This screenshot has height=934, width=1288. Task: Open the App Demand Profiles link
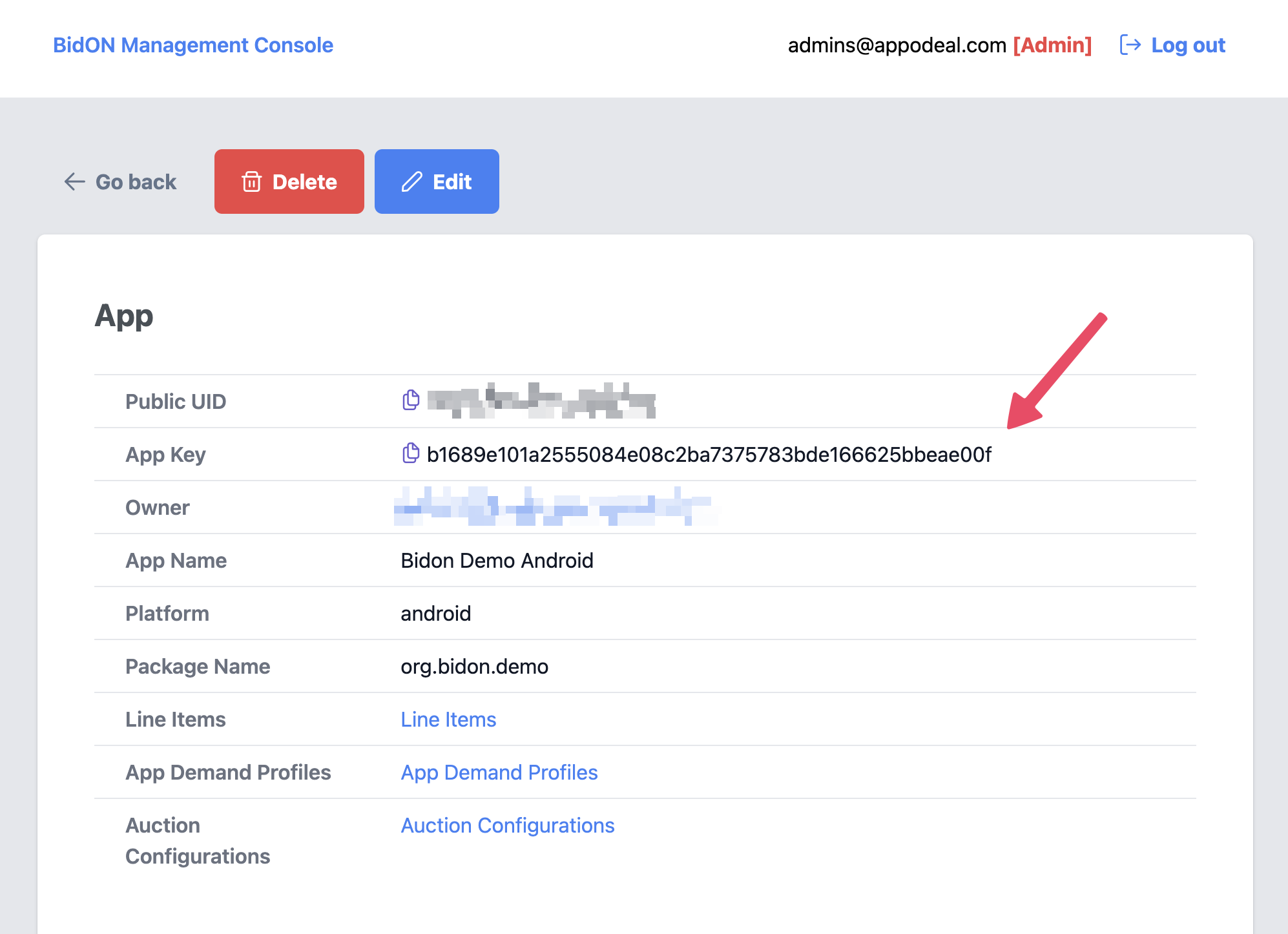coord(499,772)
